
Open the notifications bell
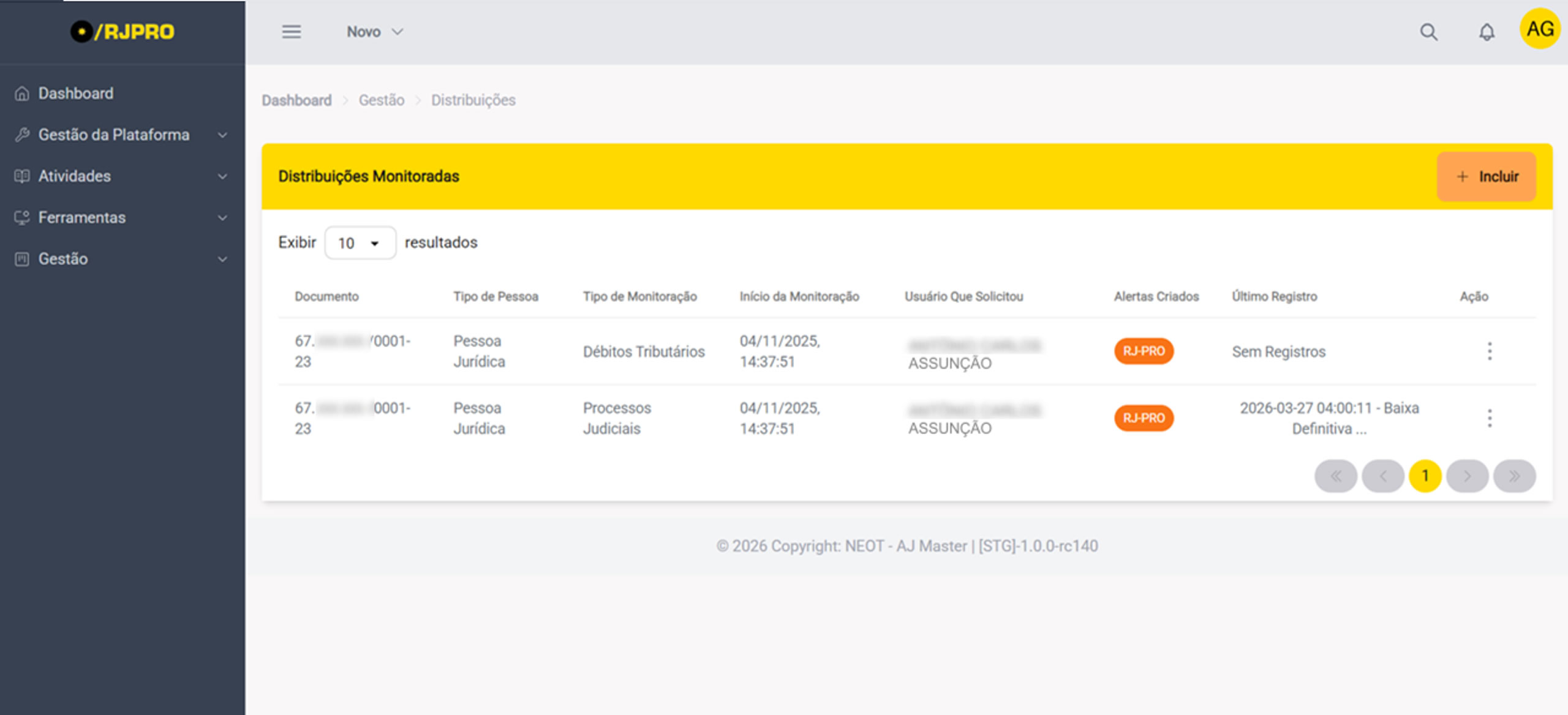1487,32
